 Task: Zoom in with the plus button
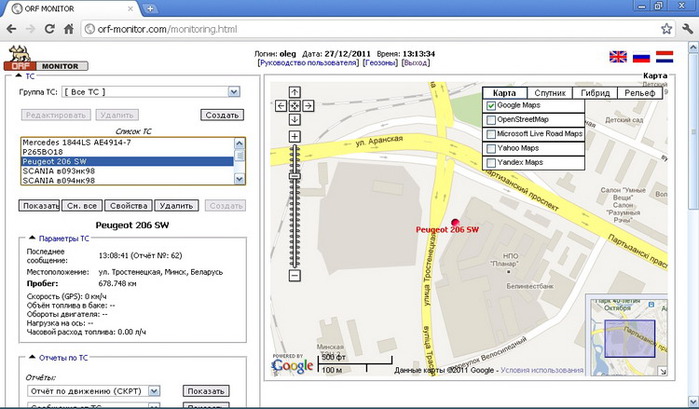pos(294,136)
